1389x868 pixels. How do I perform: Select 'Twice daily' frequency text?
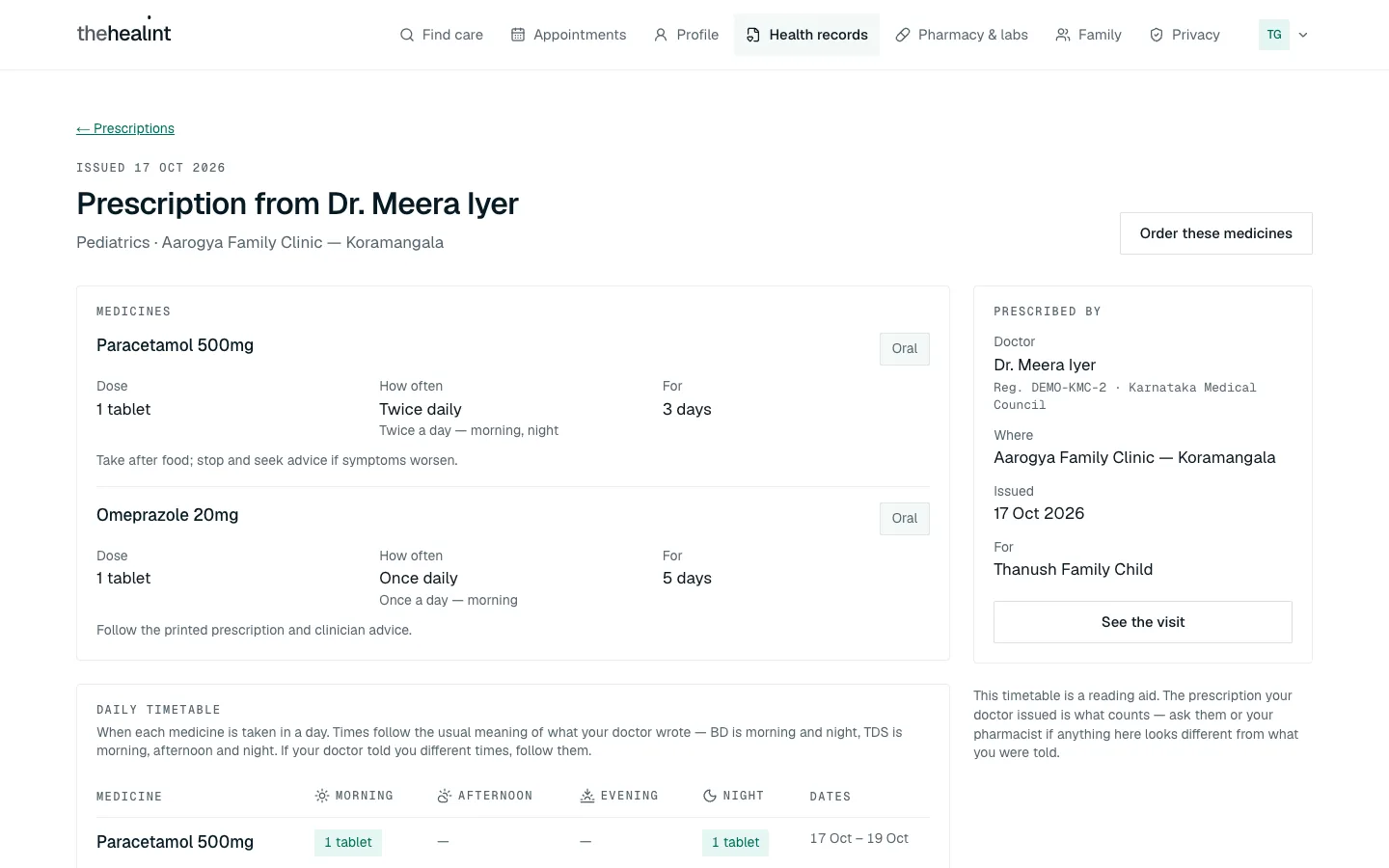point(421,409)
